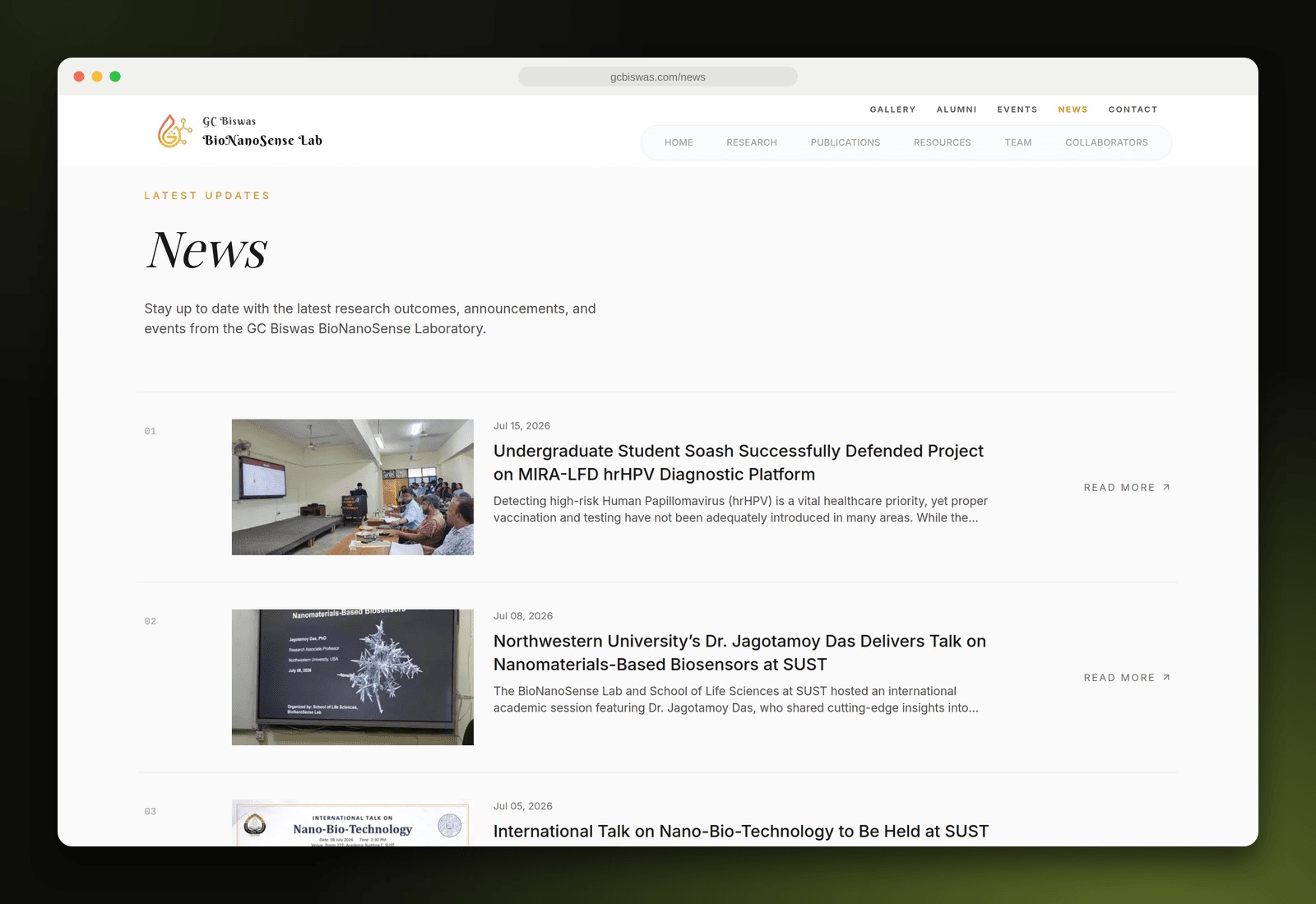The height and width of the screenshot is (904, 1316).
Task: Click the arrow icon beside first Read More
Action: tap(1166, 488)
